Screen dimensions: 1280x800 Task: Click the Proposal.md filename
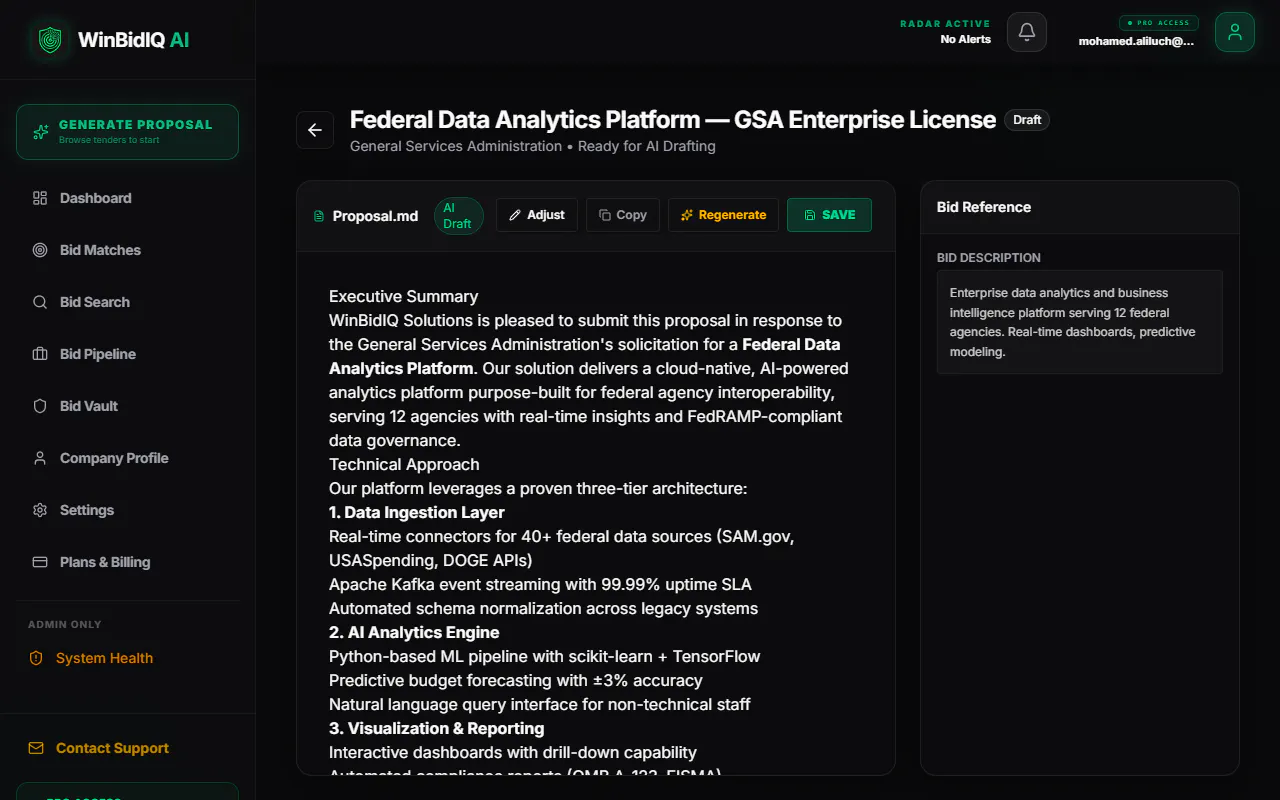[x=375, y=216]
